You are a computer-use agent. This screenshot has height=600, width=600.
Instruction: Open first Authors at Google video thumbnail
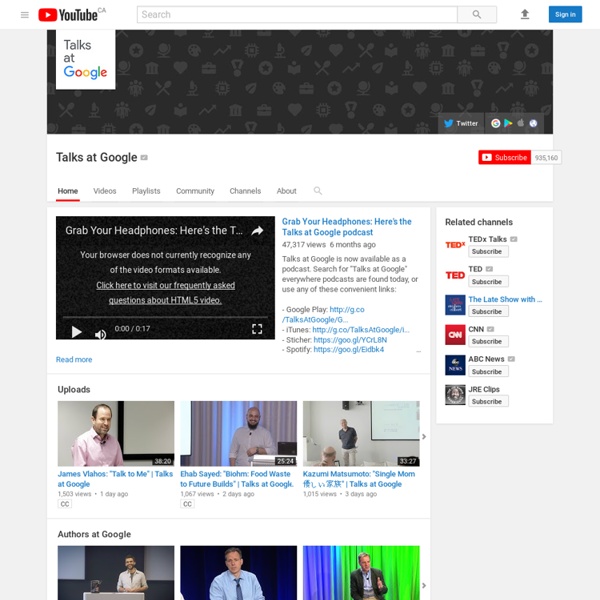click(x=116, y=573)
